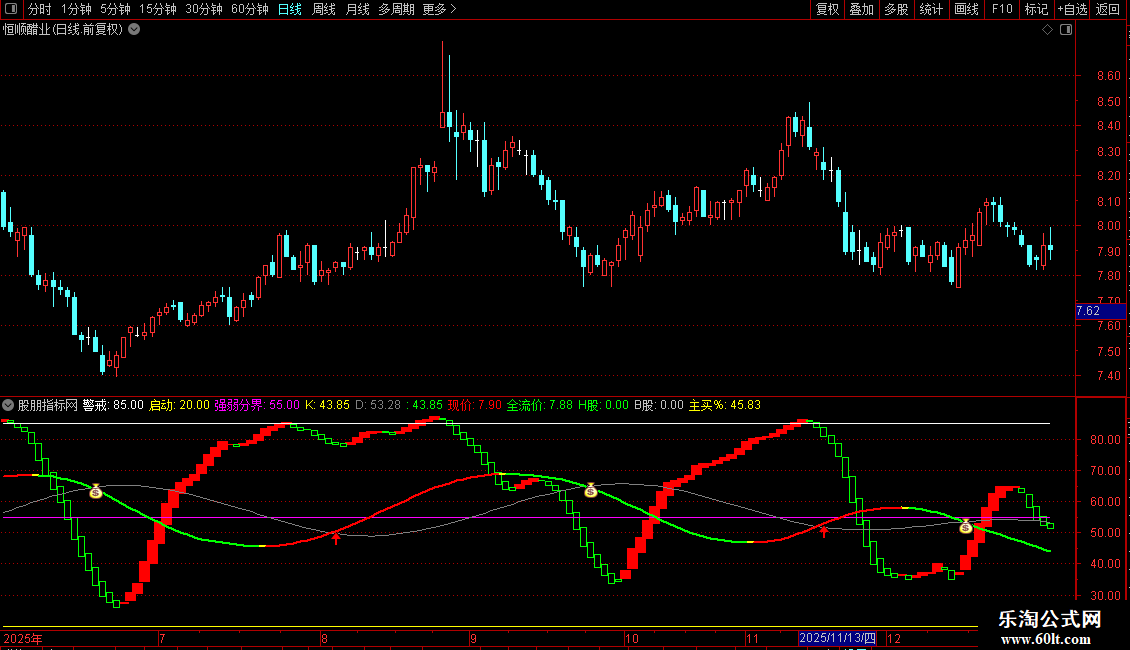Toggle the right side panel icon

pyautogui.click(x=1066, y=30)
